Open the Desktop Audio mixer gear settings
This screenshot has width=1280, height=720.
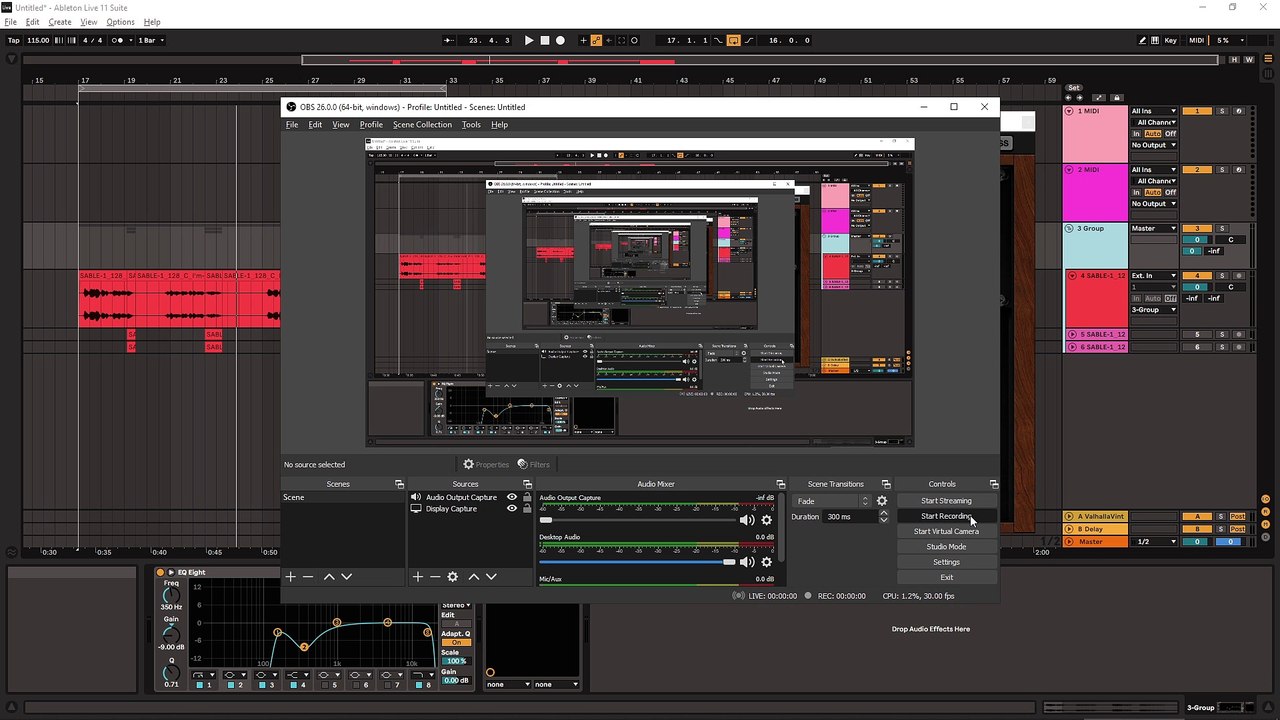(x=767, y=562)
